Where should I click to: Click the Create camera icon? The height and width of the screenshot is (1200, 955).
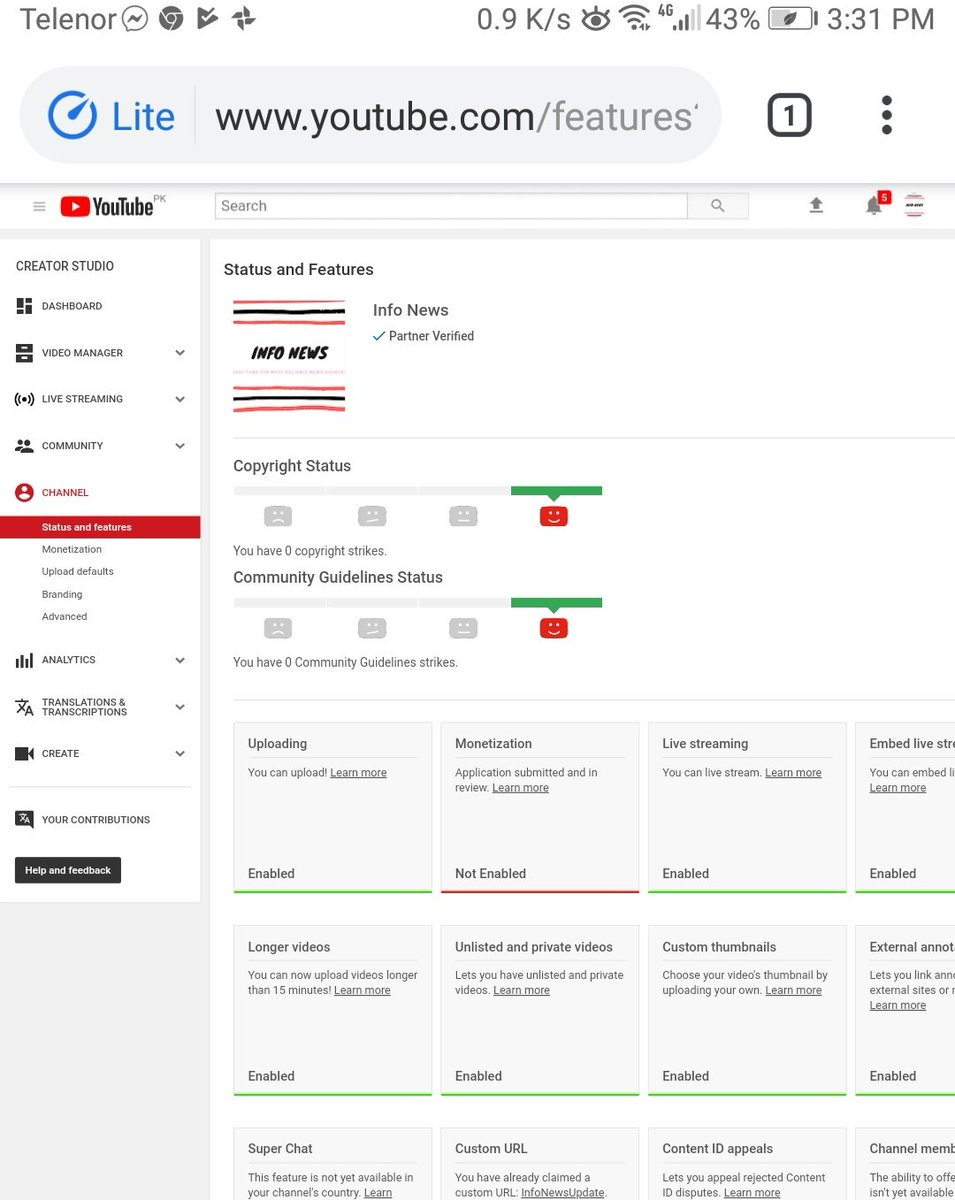[x=24, y=754]
